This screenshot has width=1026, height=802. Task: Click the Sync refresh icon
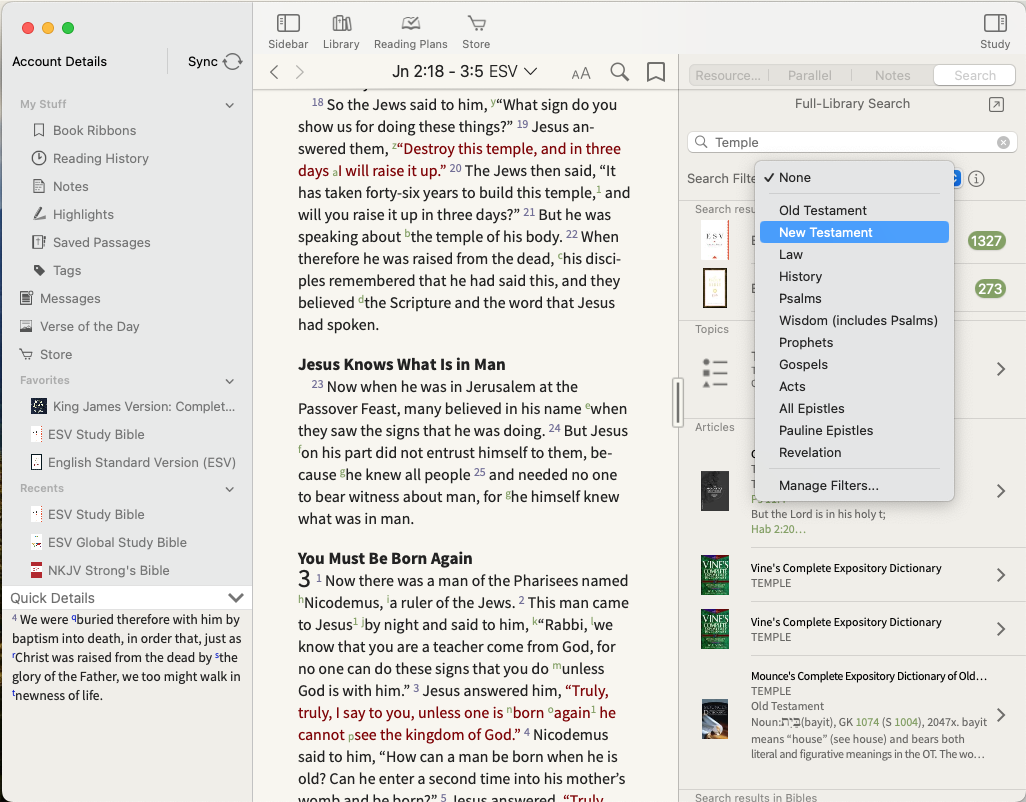click(233, 62)
